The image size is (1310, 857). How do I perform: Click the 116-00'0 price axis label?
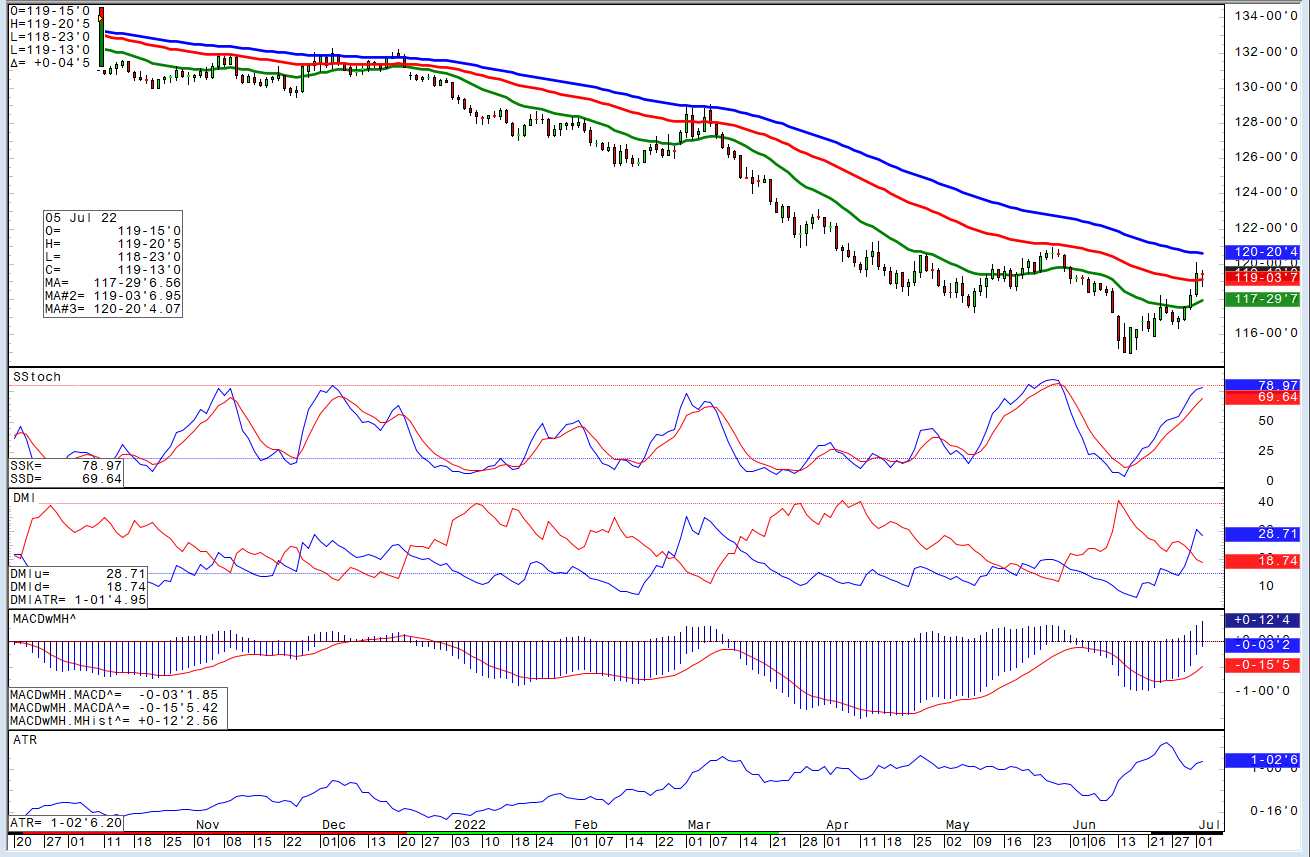[x=1266, y=332]
